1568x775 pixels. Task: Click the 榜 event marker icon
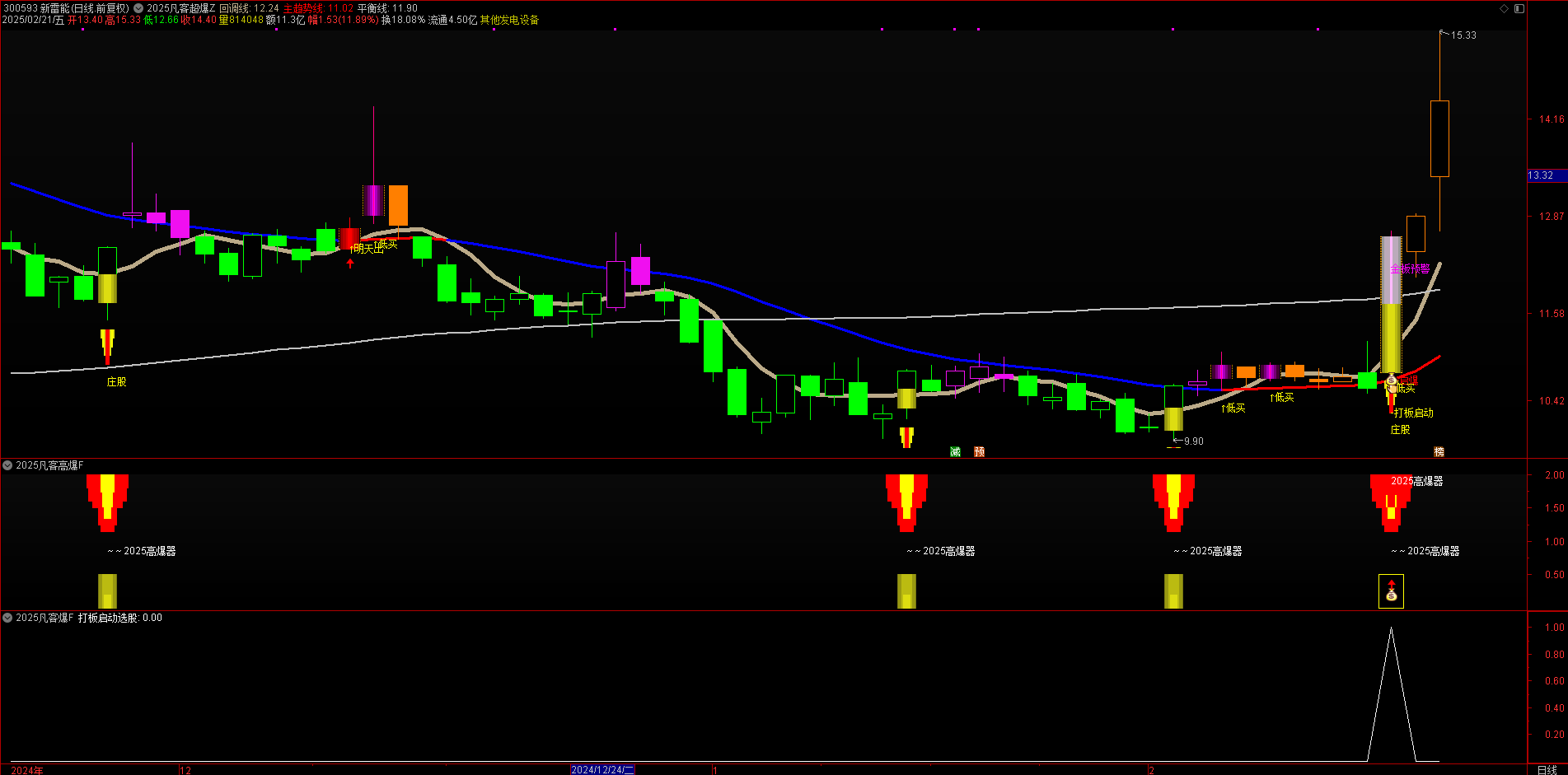coord(1439,451)
